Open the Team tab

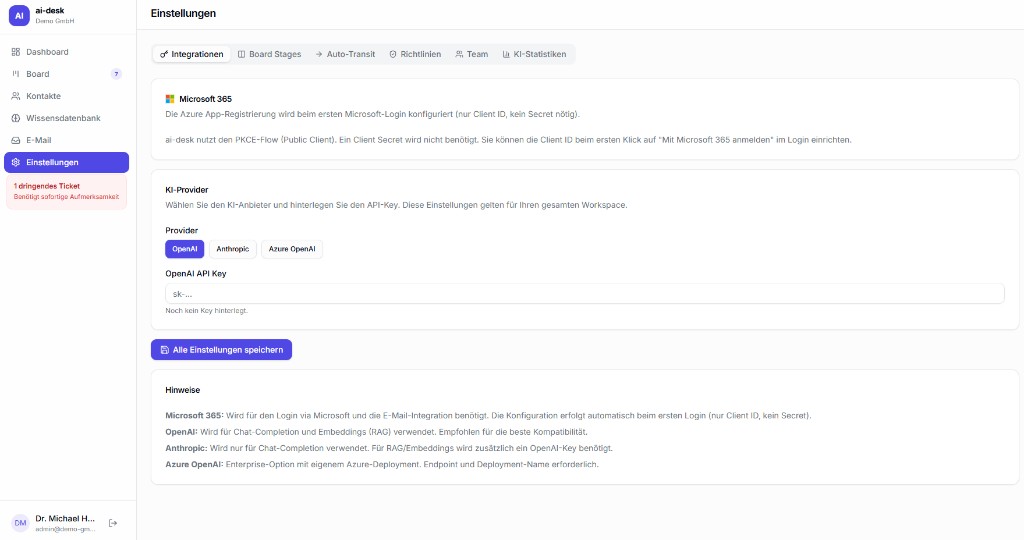[x=472, y=54]
